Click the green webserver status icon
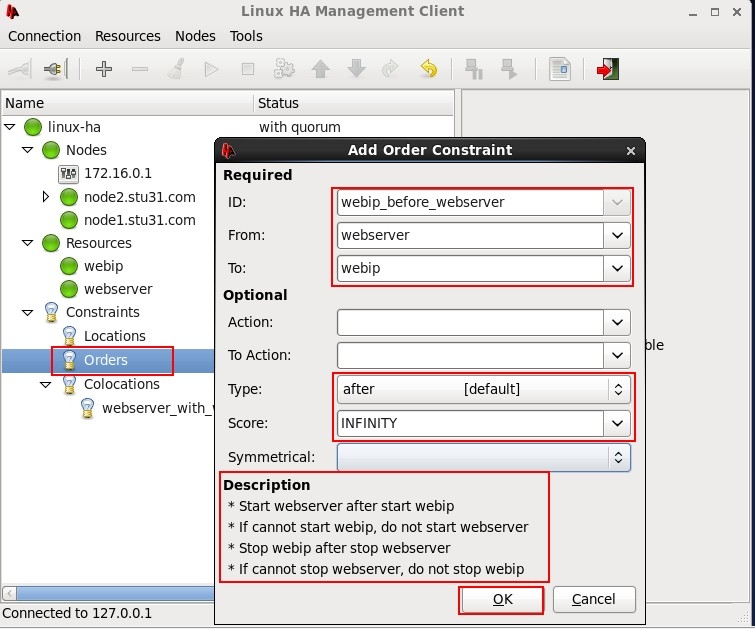The image size is (755, 629). click(x=69, y=289)
